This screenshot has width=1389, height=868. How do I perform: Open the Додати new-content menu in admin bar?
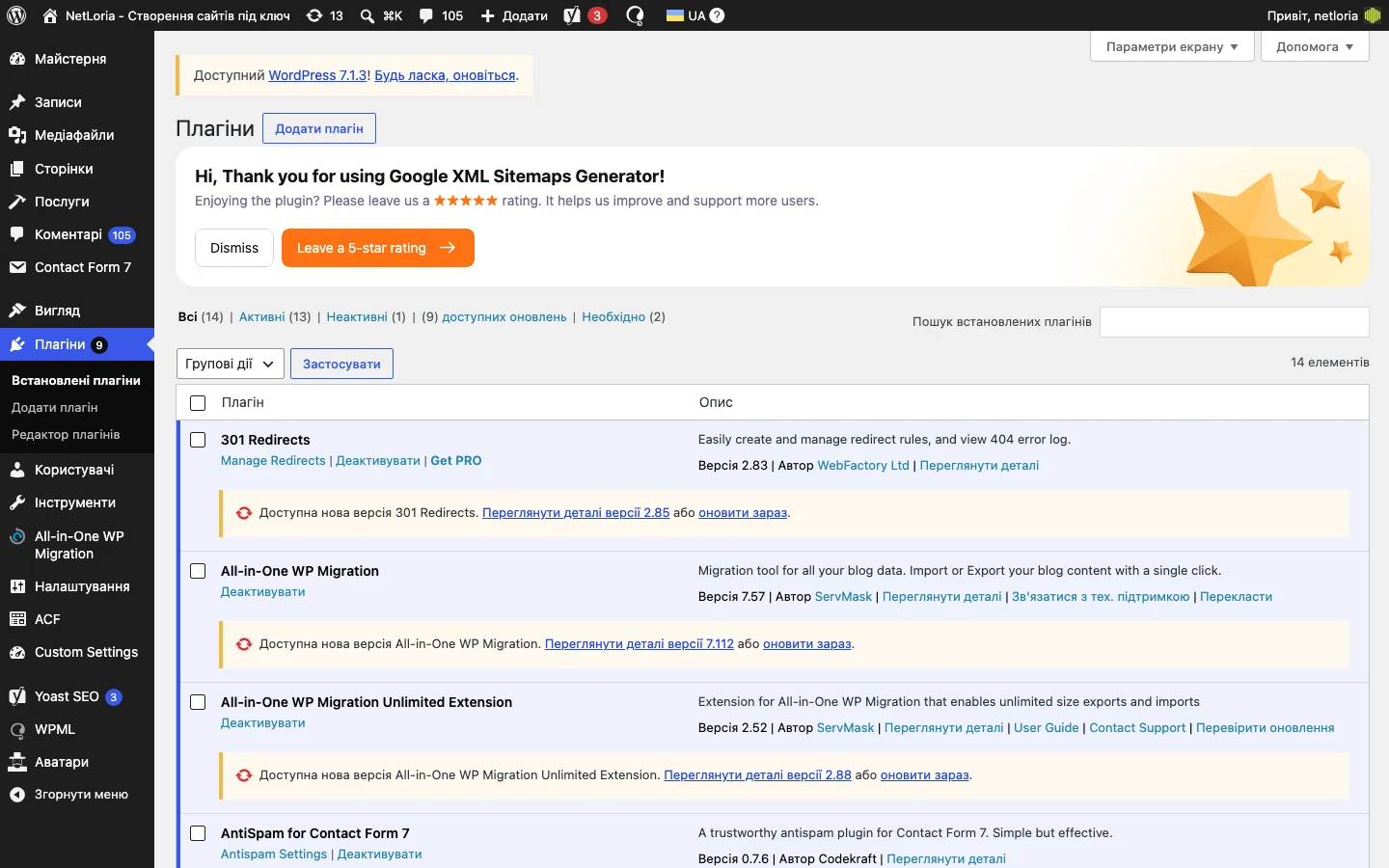tap(514, 15)
